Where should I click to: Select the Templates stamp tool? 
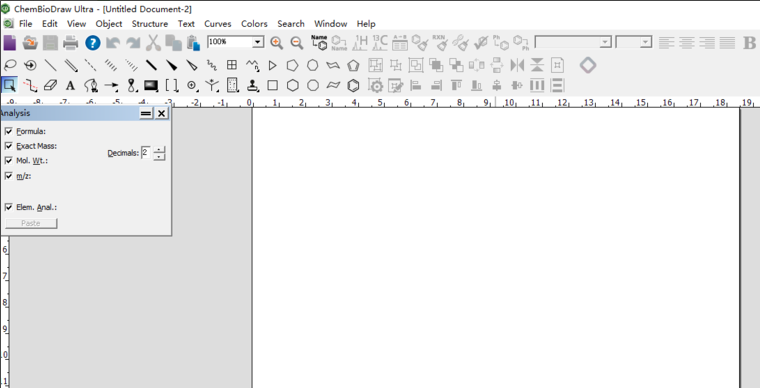(253, 86)
